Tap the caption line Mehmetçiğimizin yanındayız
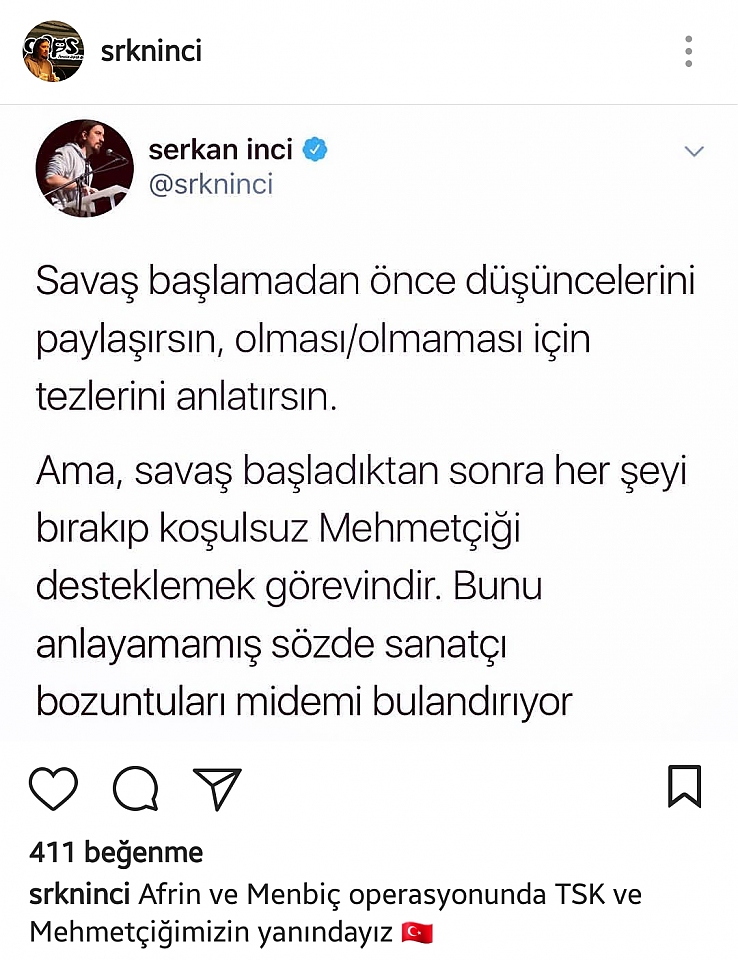Image resolution: width=738 pixels, height=960 pixels. [x=211, y=933]
